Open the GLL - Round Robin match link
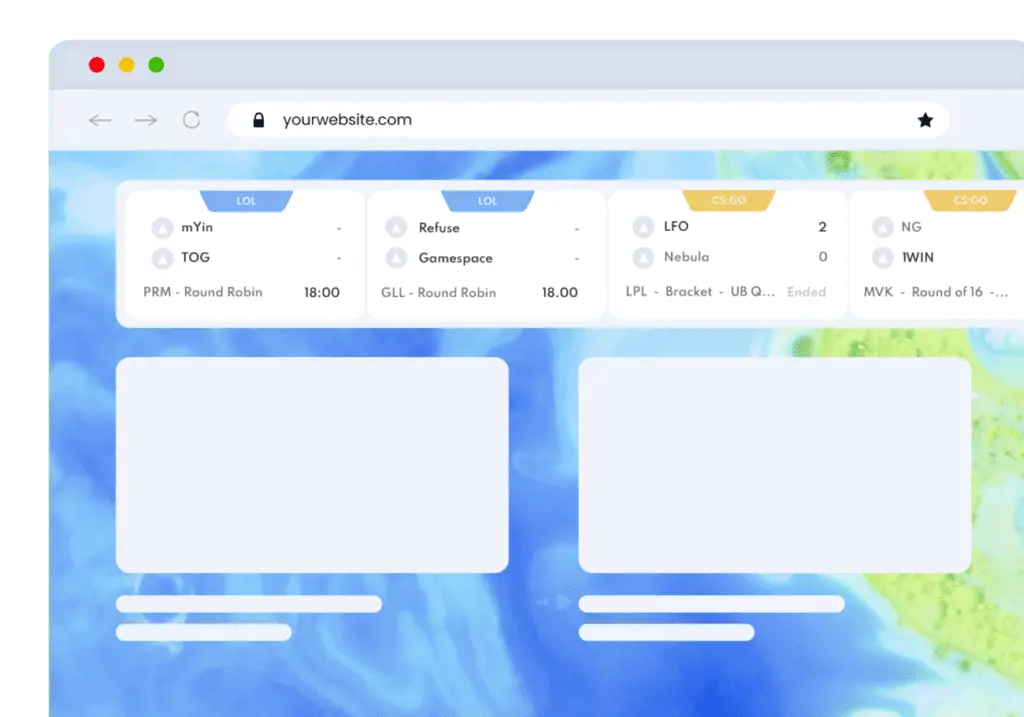1024x717 pixels. (439, 293)
